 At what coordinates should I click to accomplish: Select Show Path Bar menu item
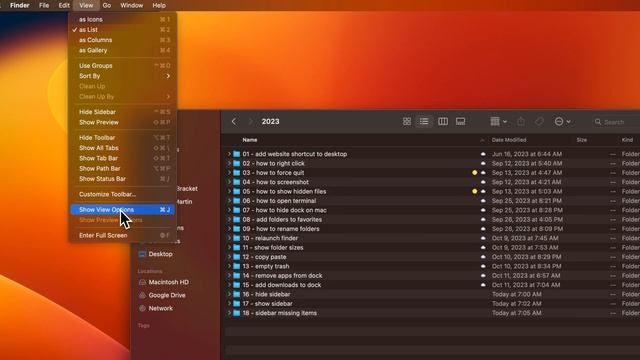point(122,169)
